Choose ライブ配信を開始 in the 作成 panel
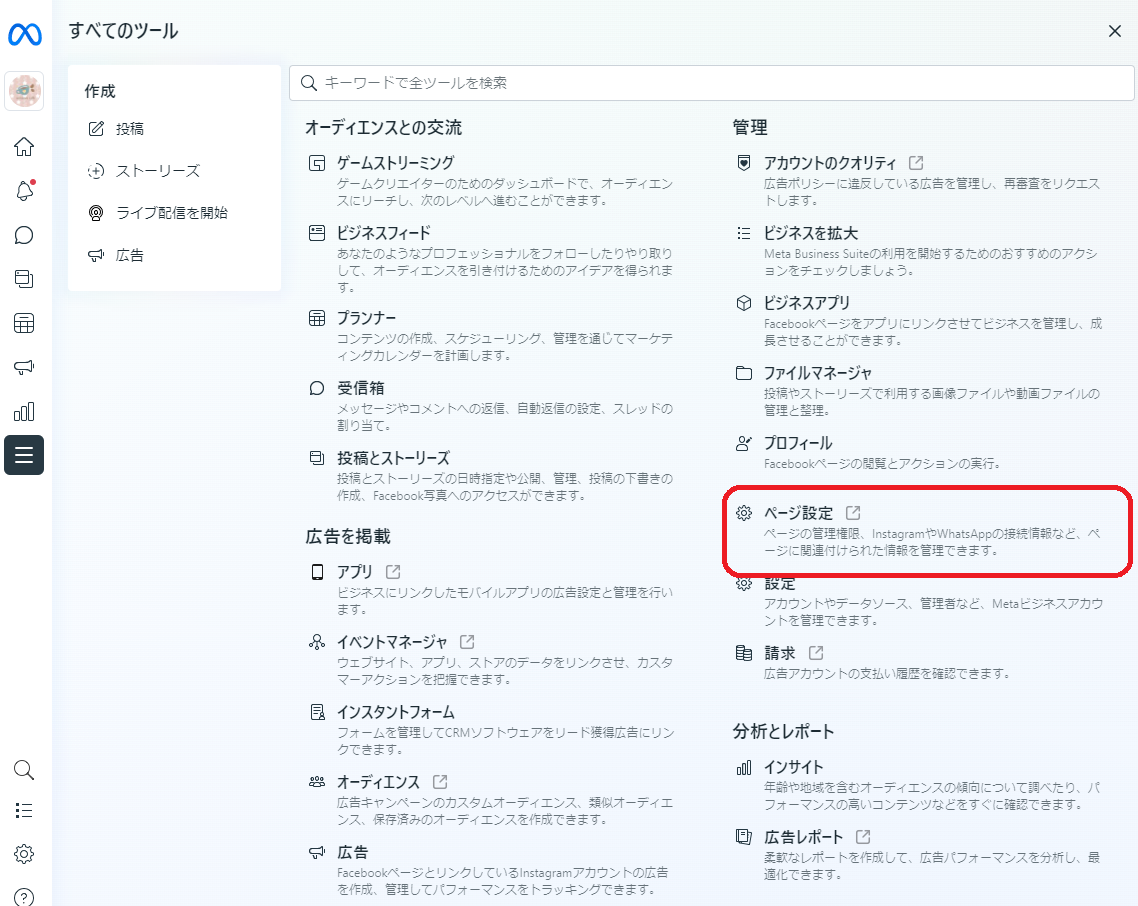This screenshot has width=1138, height=906. coord(171,213)
